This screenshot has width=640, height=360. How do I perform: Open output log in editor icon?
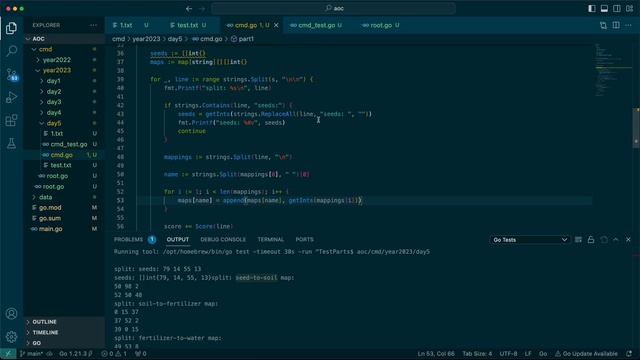[604, 240]
